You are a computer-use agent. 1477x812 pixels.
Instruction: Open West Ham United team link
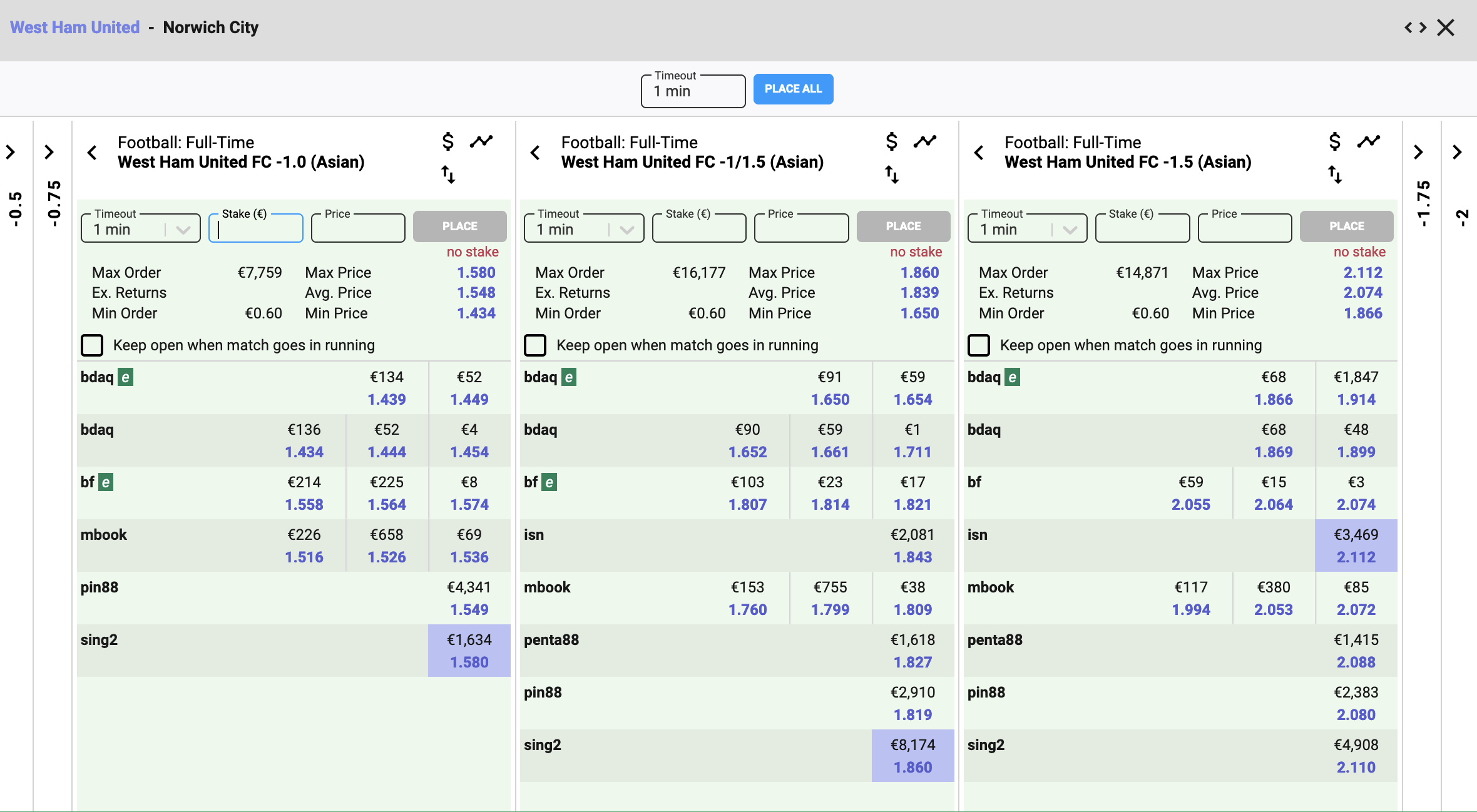74,28
